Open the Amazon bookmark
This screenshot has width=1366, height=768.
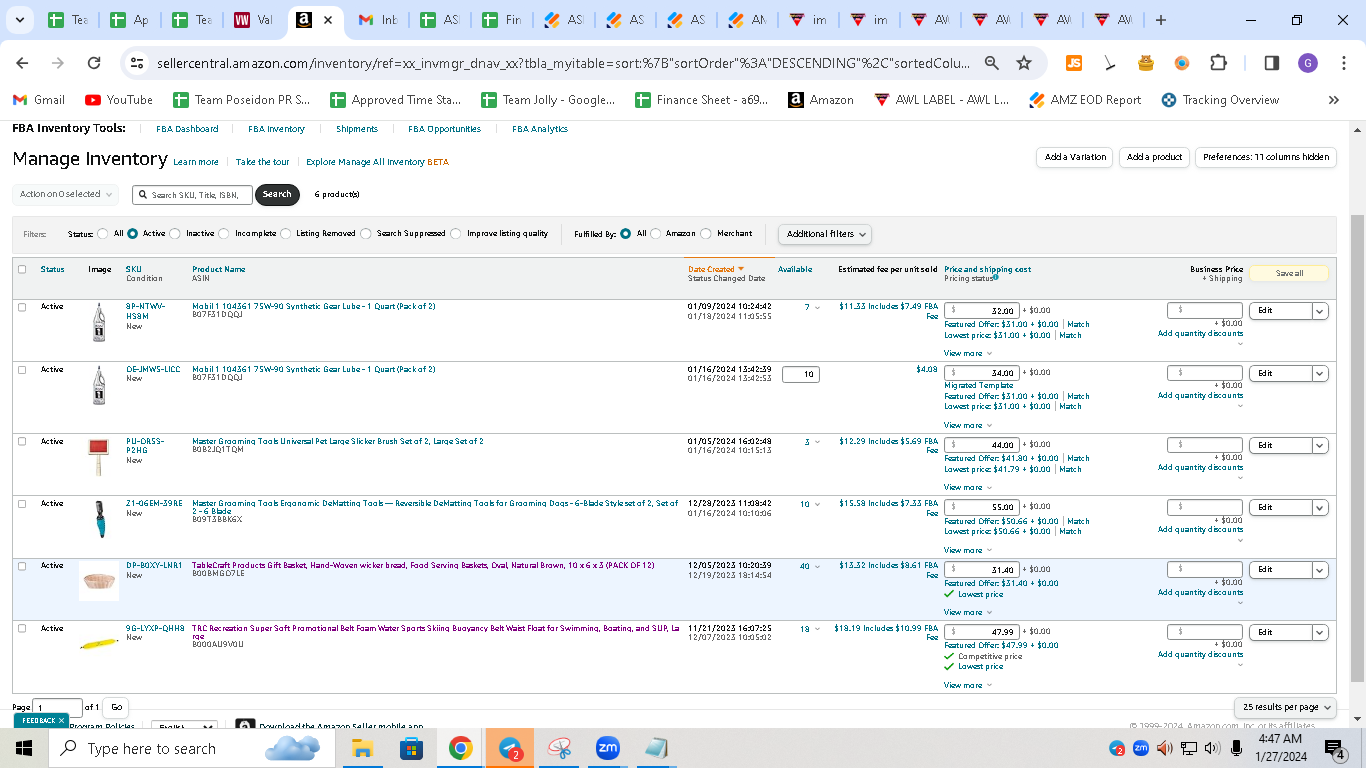[821, 100]
